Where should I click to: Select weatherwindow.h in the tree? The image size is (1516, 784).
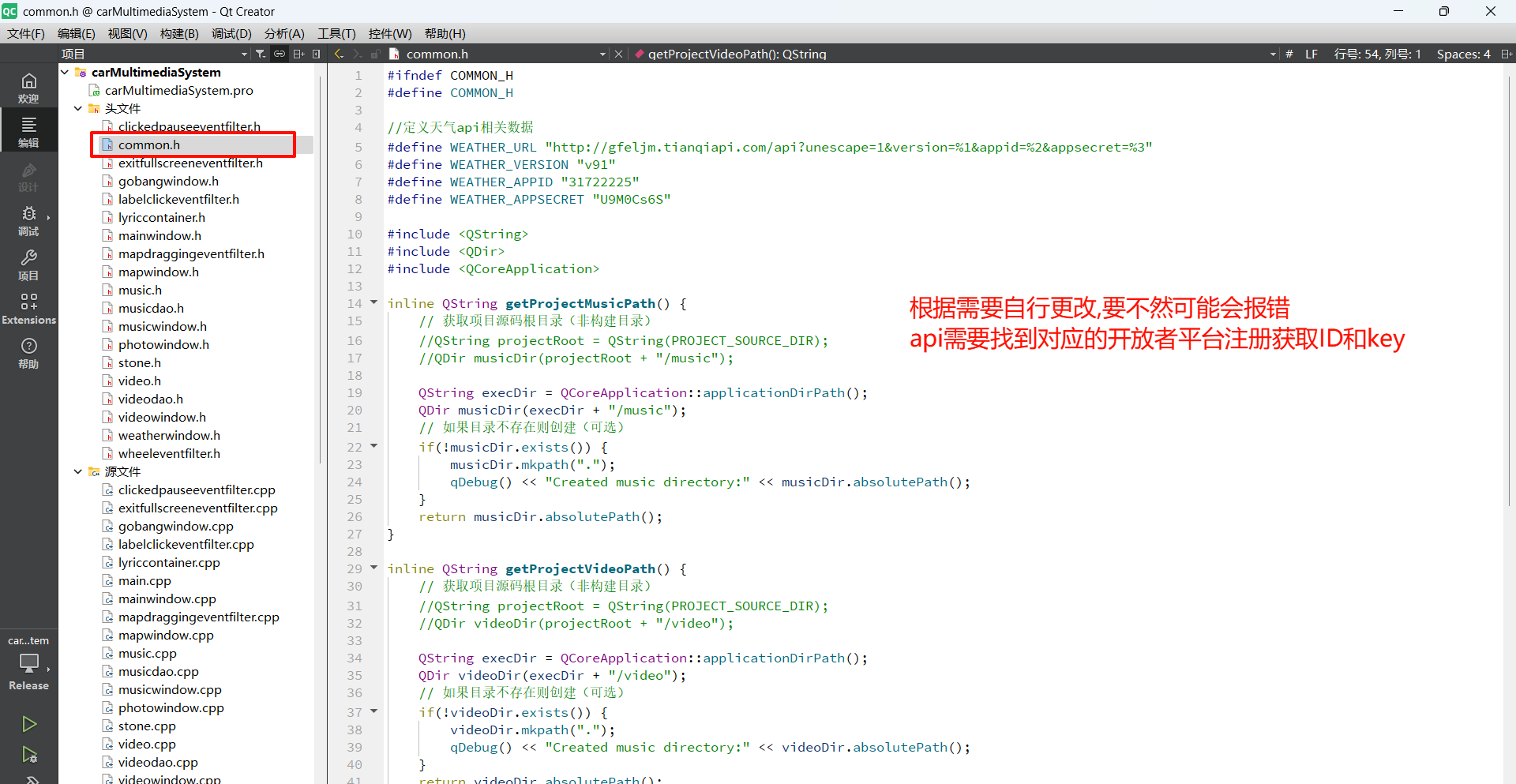(169, 435)
